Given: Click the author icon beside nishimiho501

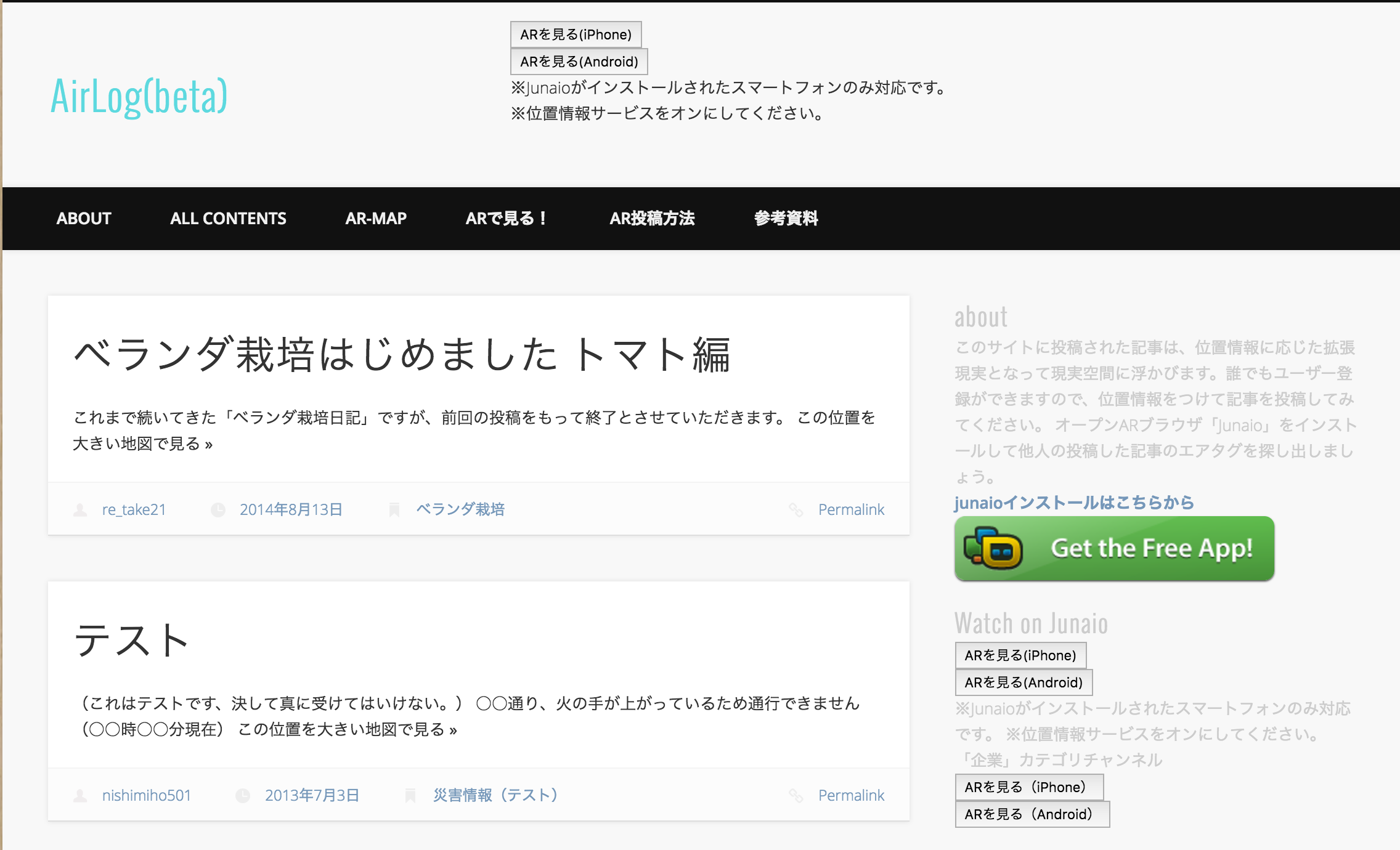Looking at the screenshot, I should click(80, 796).
